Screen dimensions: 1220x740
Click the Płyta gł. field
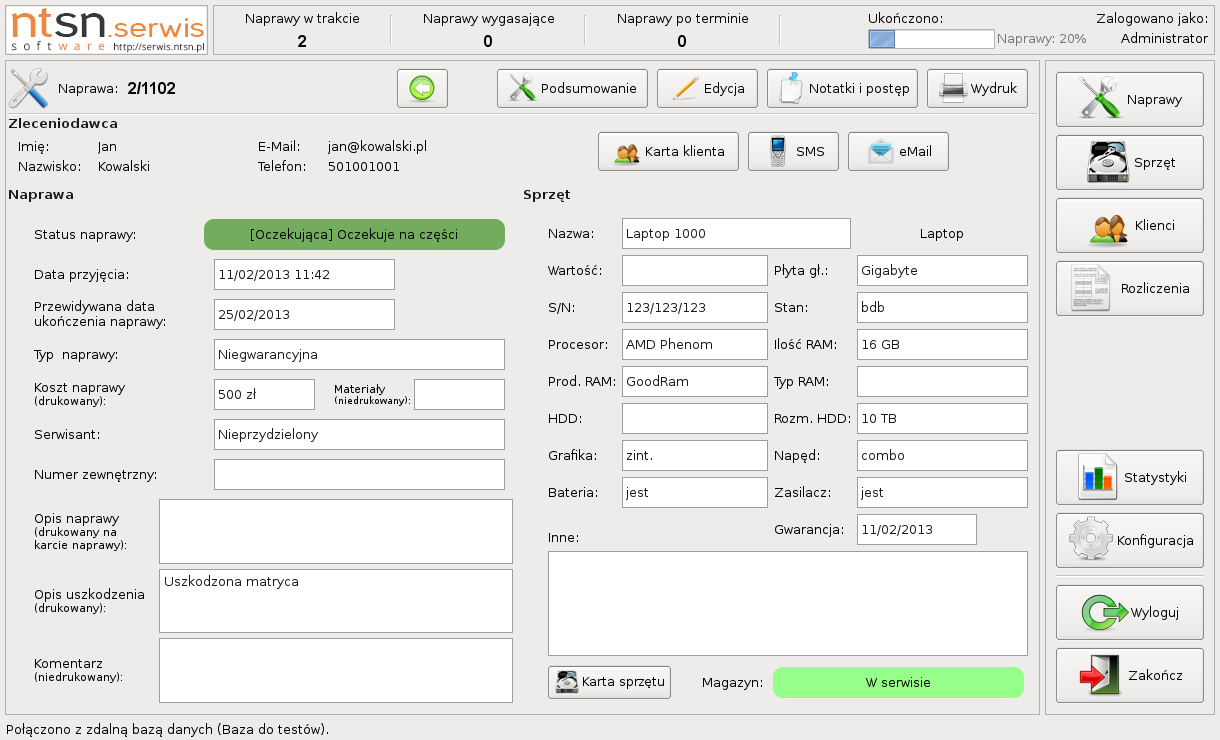point(942,270)
